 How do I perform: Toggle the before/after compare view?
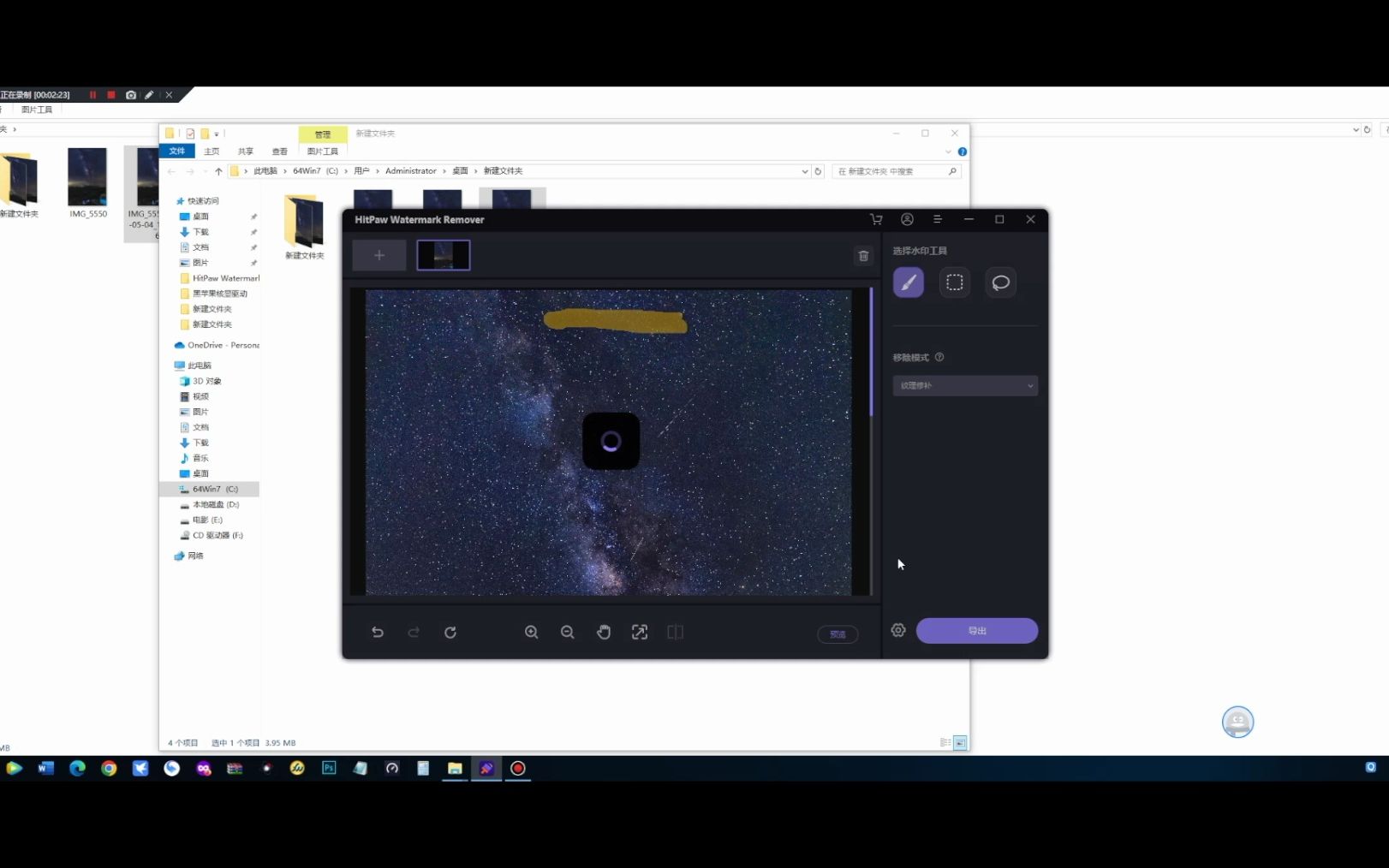tap(676, 633)
